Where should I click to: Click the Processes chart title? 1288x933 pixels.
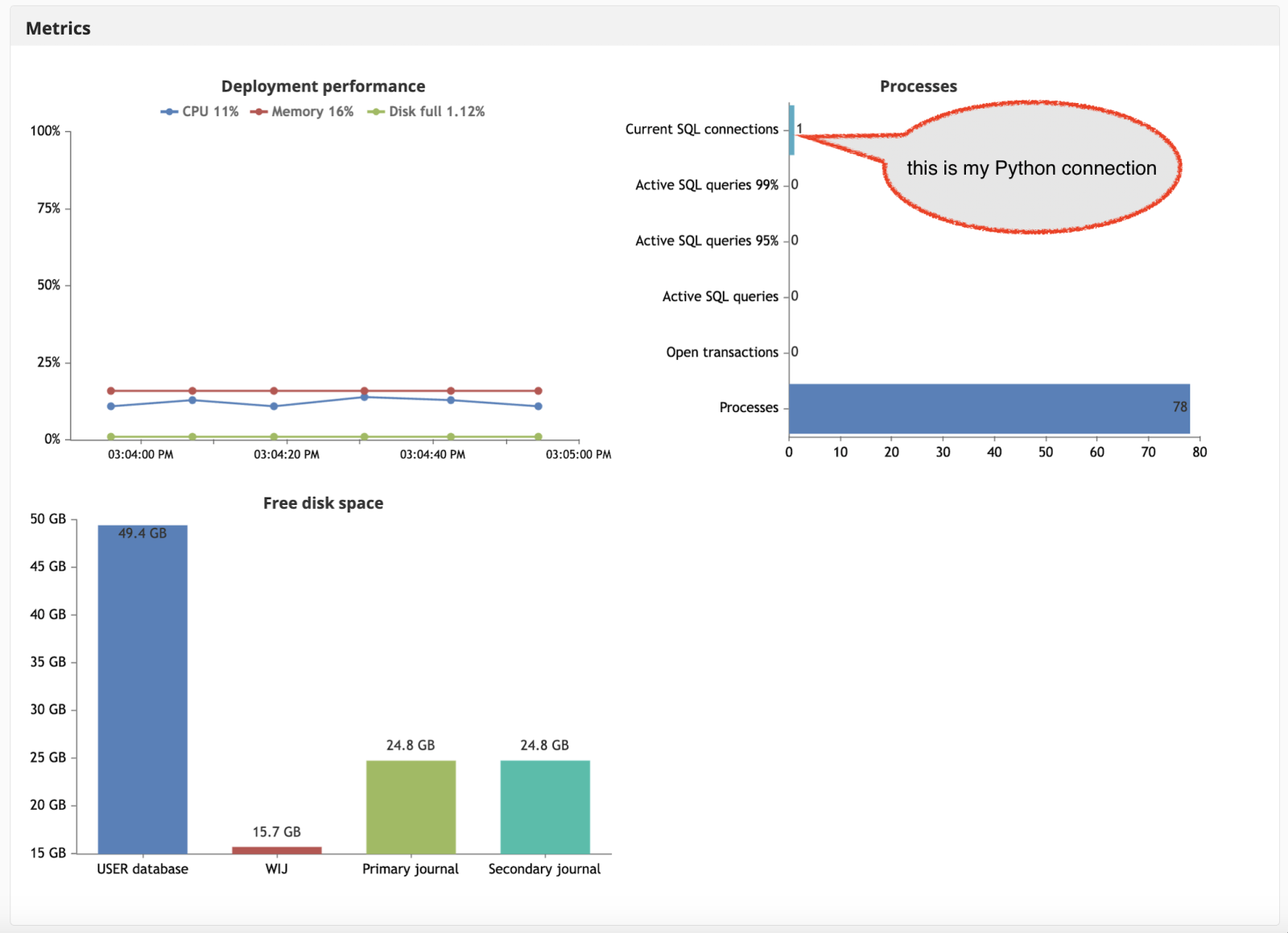coord(918,86)
